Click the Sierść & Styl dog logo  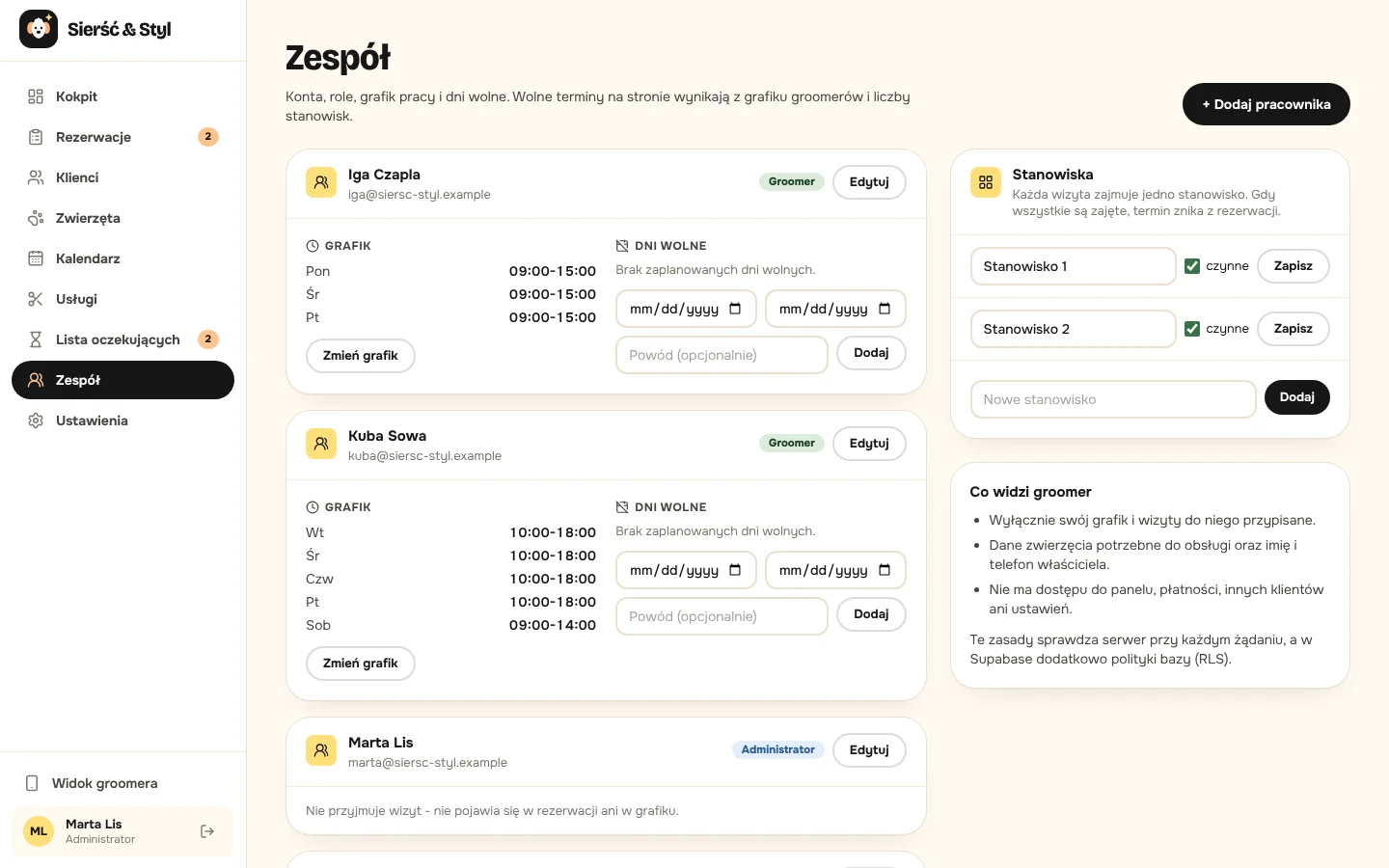pyautogui.click(x=39, y=29)
